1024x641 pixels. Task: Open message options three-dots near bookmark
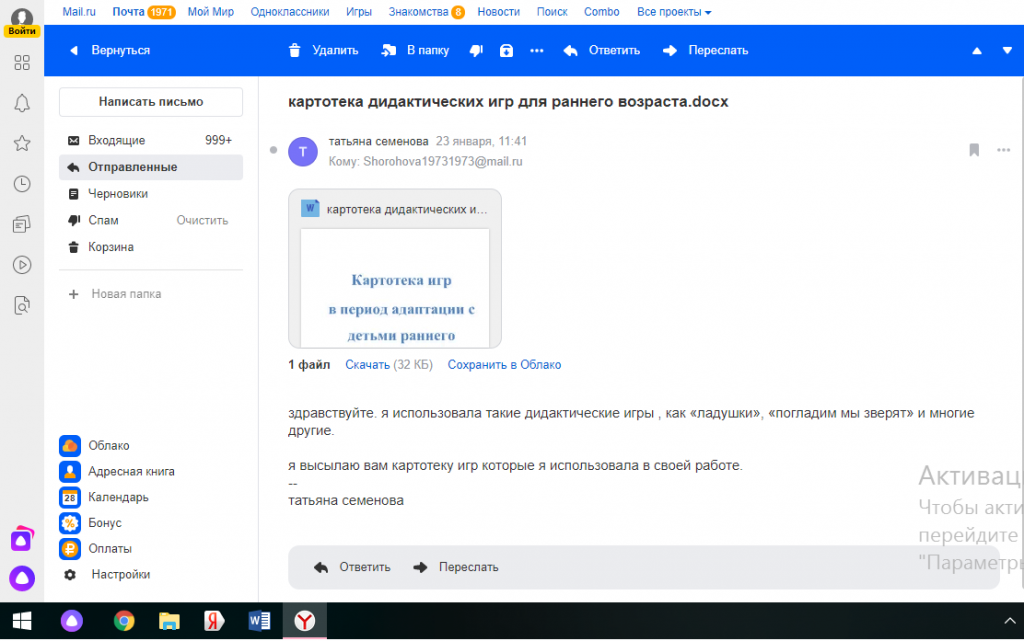[1003, 150]
